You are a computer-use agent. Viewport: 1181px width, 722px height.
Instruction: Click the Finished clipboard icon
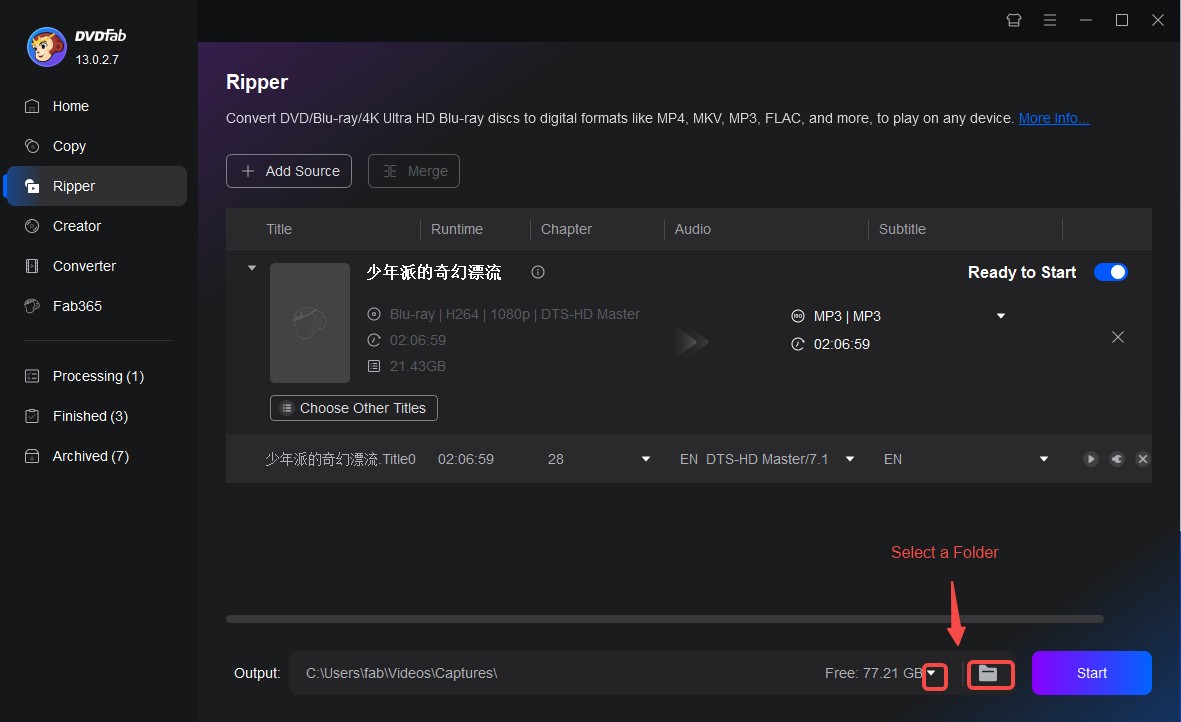click(32, 416)
